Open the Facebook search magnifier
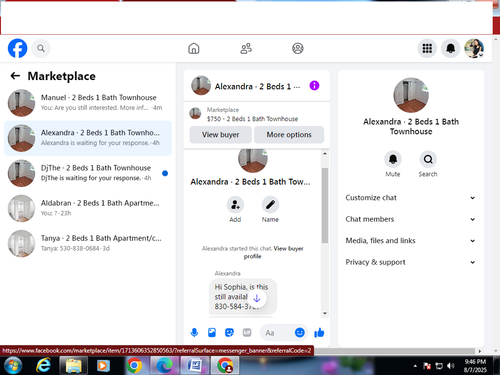 click(x=41, y=48)
